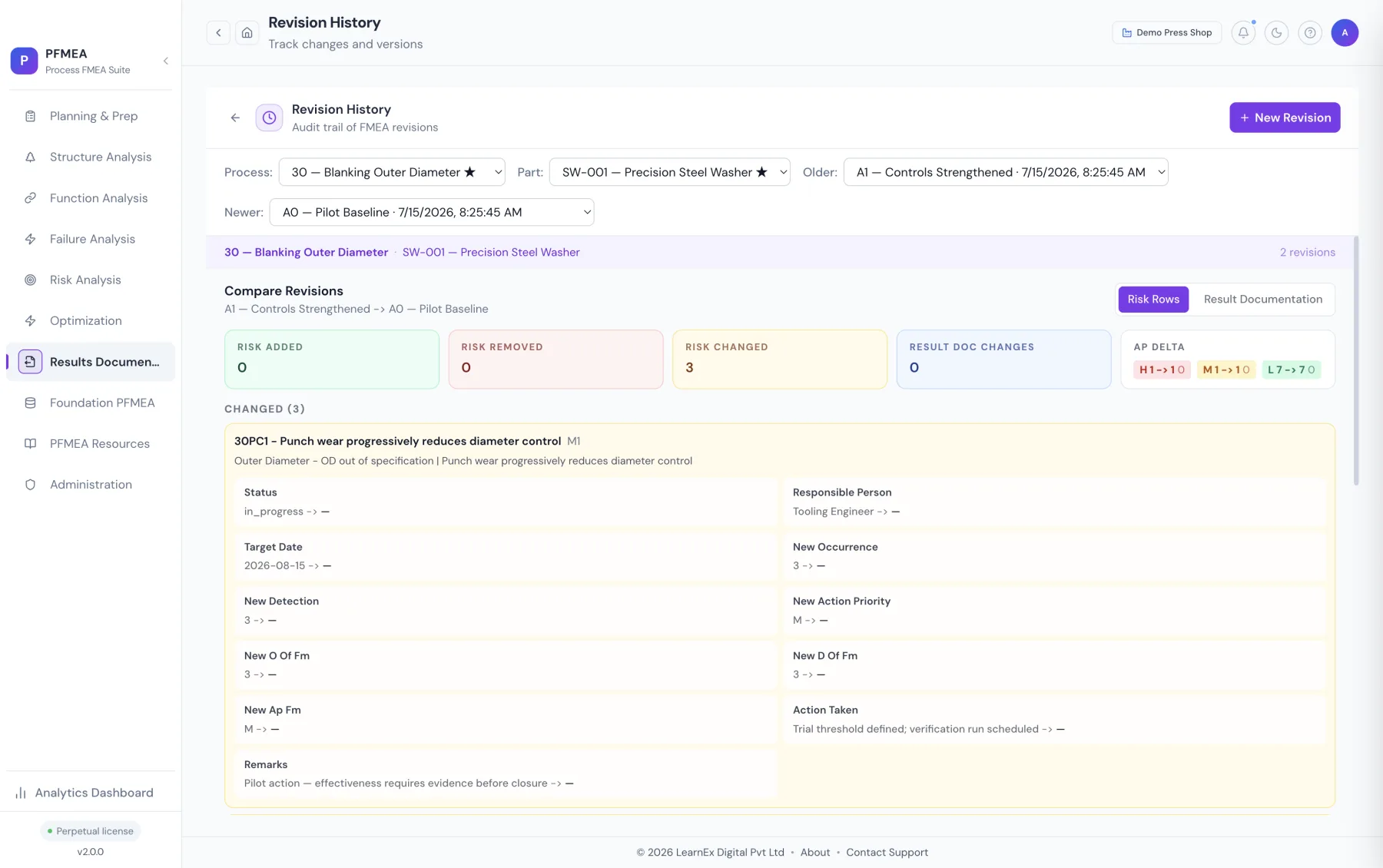The height and width of the screenshot is (868, 1383).
Task: Click the Risk Changed summary card
Action: 780,359
